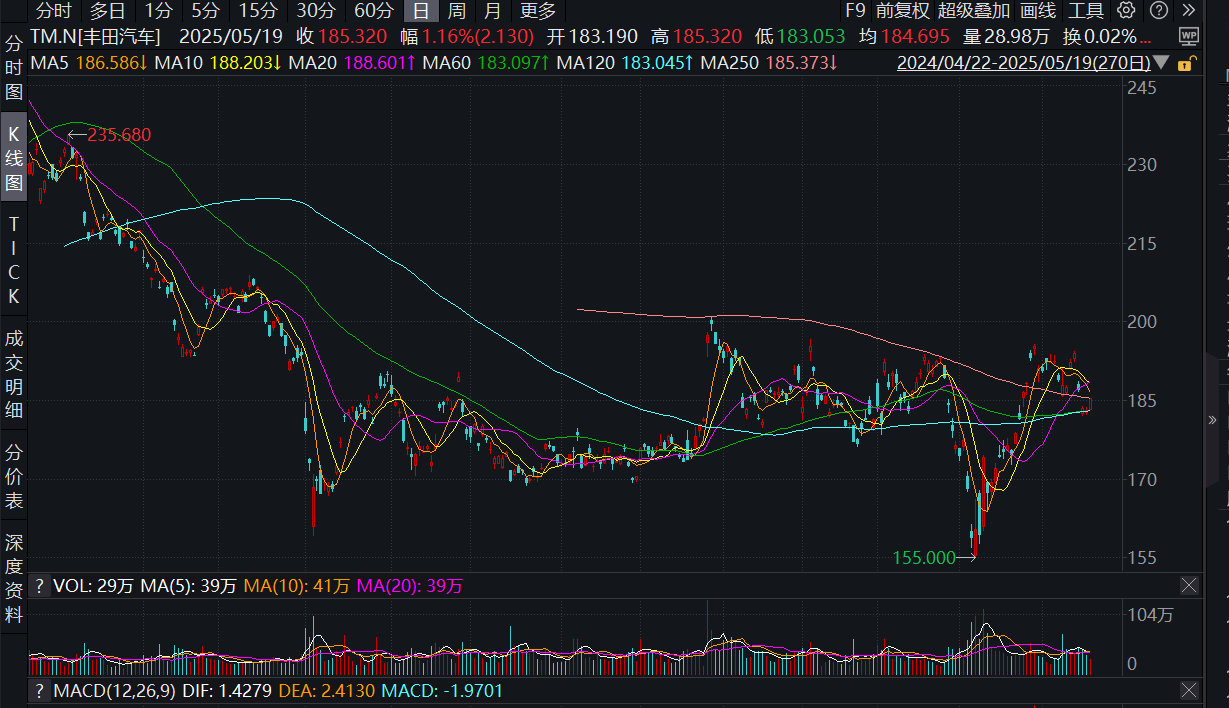Click the WP monitor icon

[1188, 37]
